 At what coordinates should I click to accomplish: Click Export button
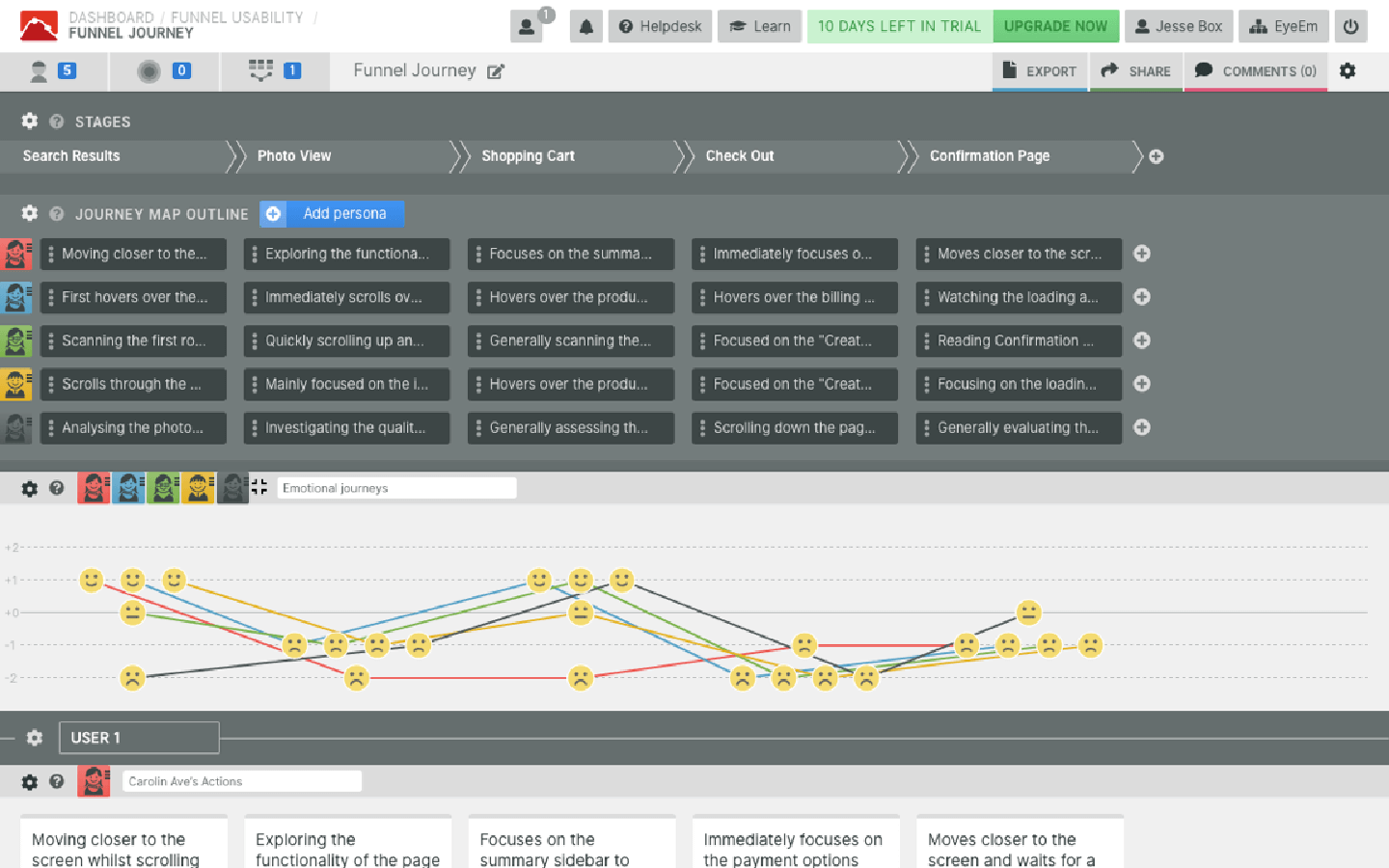coord(1040,71)
